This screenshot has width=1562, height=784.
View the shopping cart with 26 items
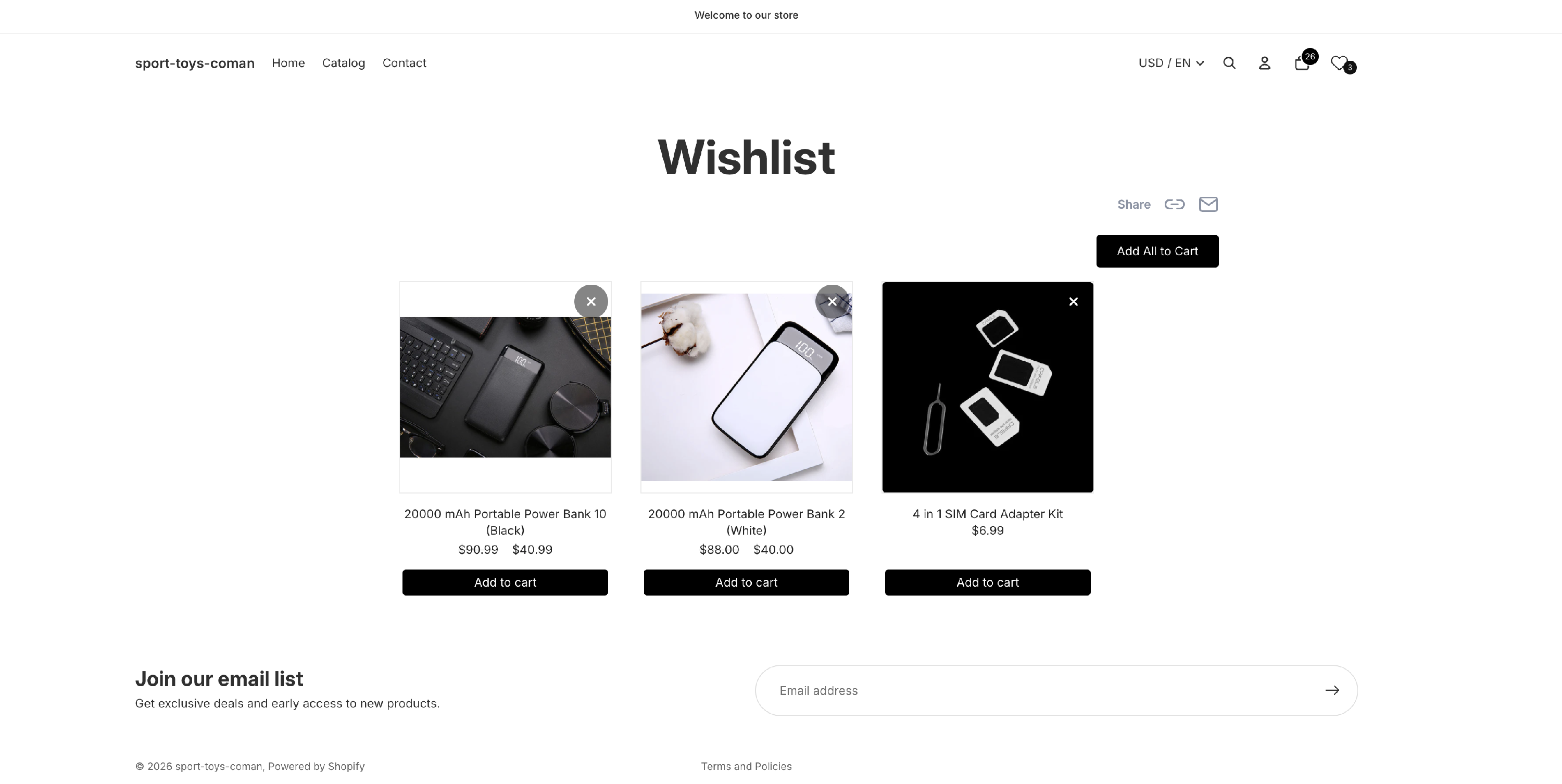(x=1303, y=62)
